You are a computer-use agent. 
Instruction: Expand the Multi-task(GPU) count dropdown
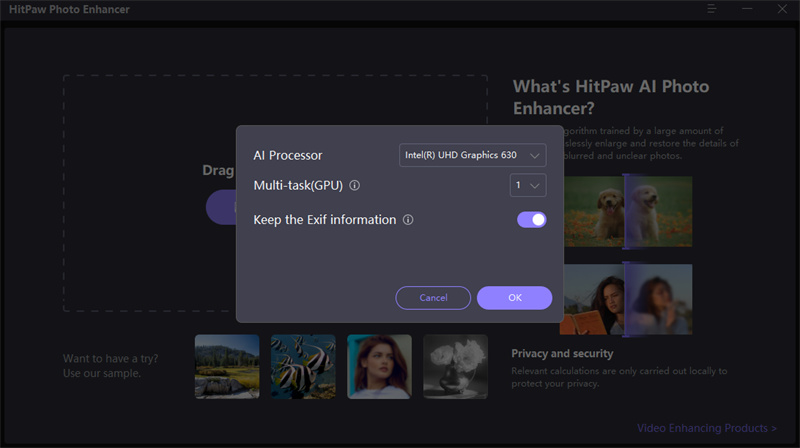[528, 185]
